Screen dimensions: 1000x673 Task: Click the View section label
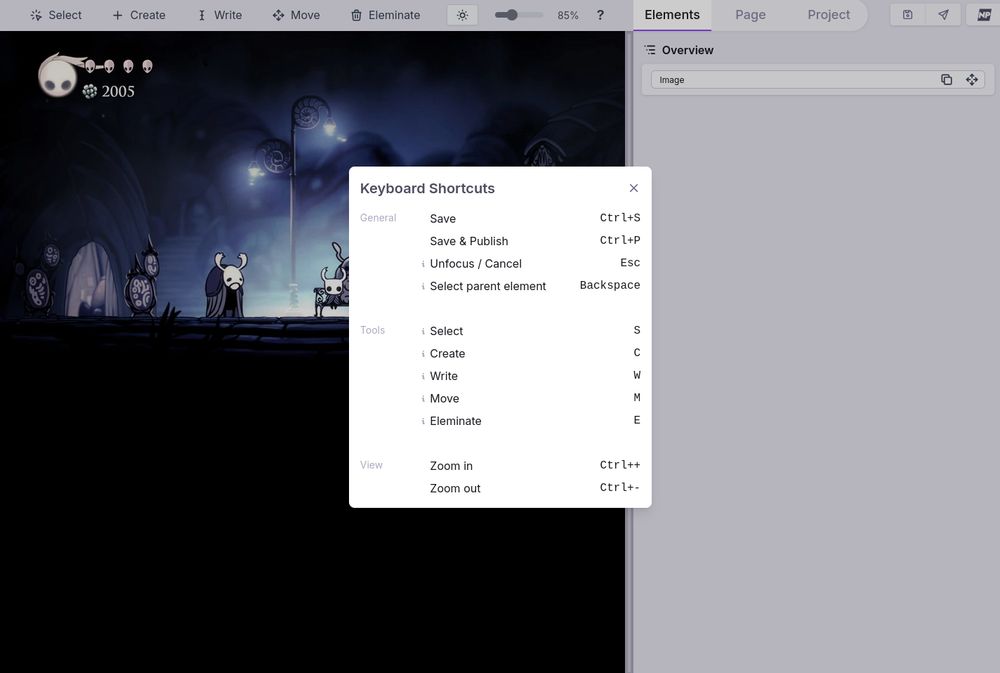(x=371, y=465)
